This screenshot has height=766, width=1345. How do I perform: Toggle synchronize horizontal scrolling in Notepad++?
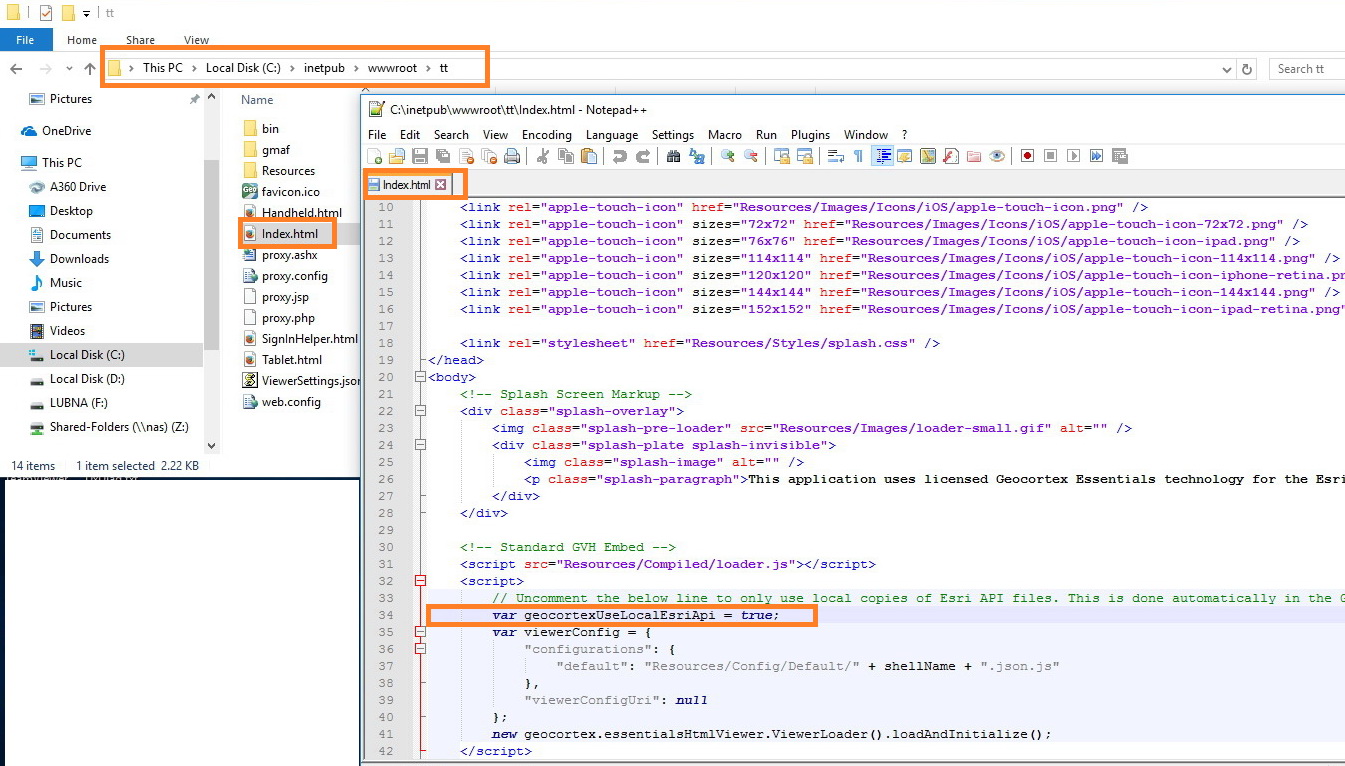point(805,156)
